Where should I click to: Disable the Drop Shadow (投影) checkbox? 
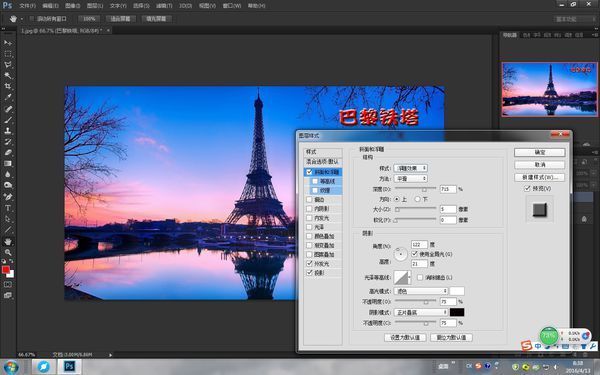coord(309,273)
